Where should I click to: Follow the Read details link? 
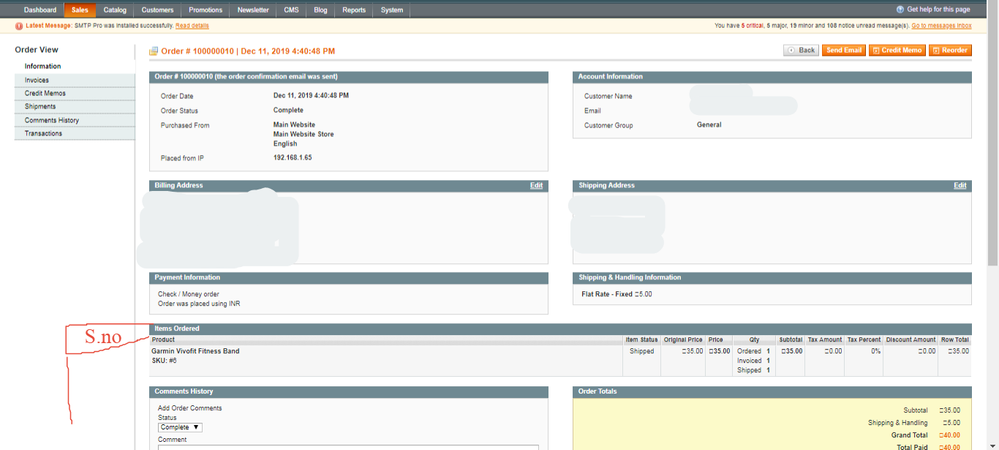click(192, 26)
